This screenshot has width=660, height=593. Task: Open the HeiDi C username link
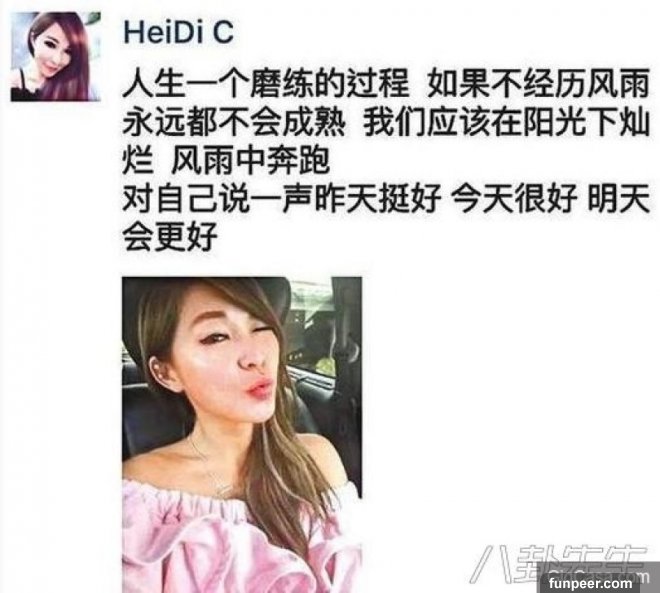tap(178, 32)
